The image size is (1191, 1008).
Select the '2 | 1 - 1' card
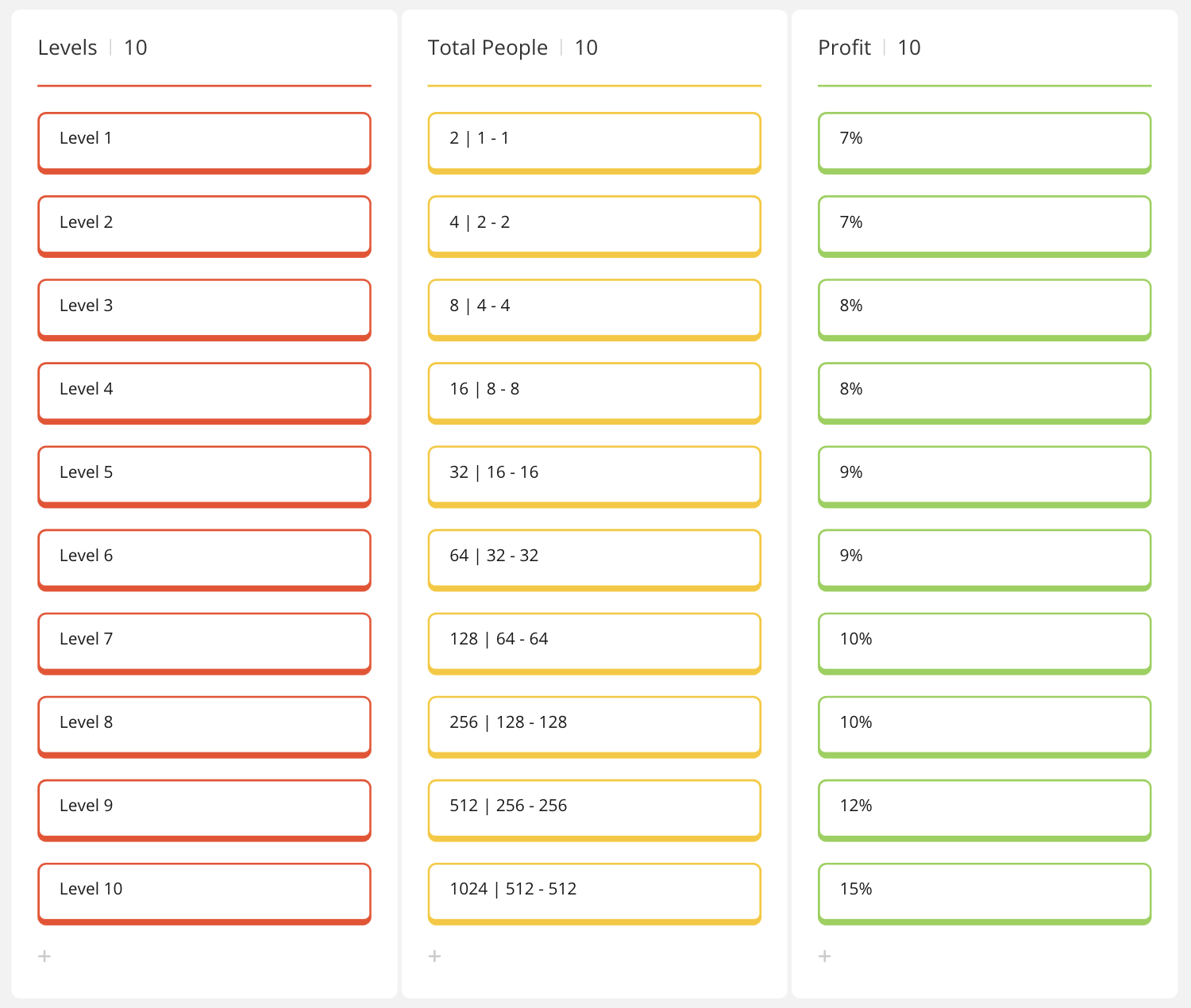click(x=595, y=143)
